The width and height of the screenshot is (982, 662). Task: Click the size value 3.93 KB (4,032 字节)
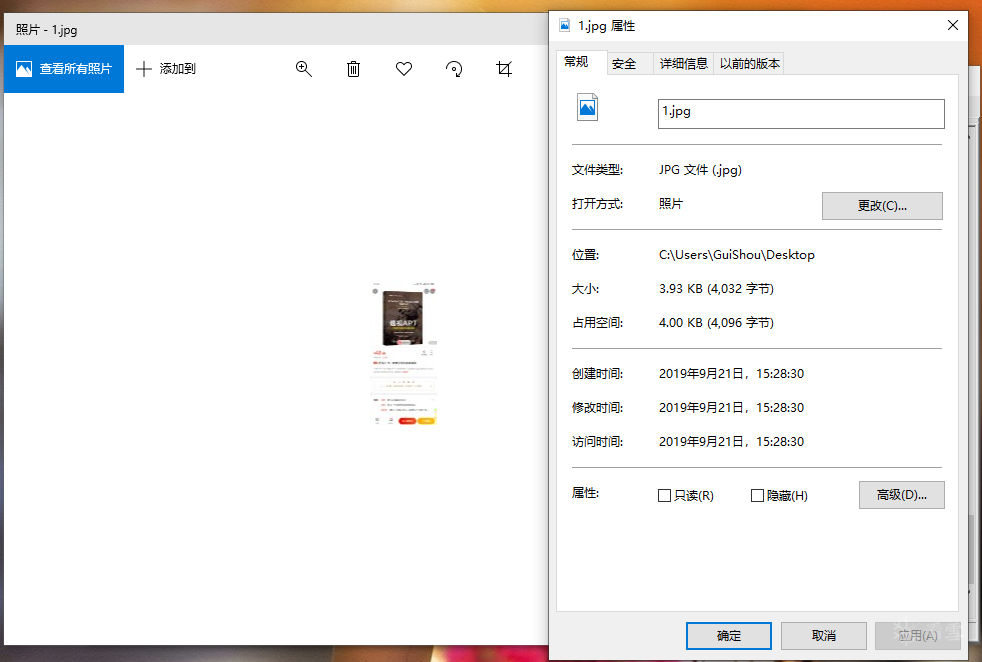point(716,289)
